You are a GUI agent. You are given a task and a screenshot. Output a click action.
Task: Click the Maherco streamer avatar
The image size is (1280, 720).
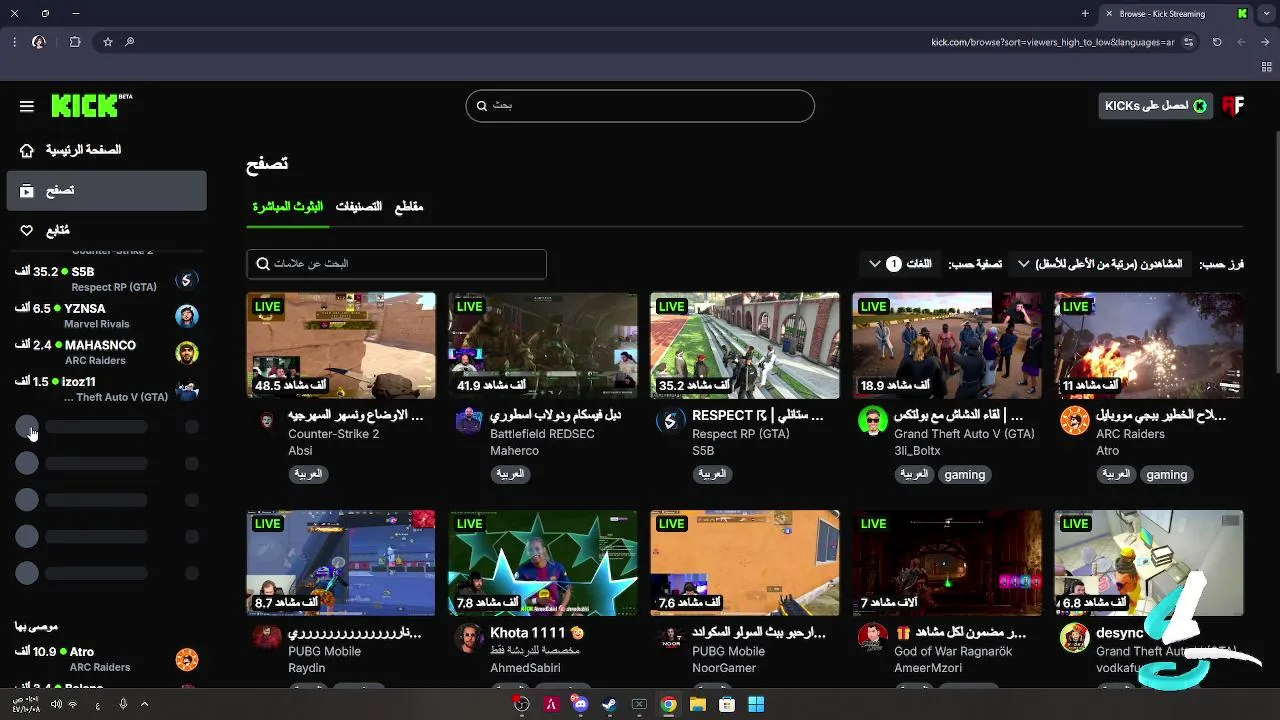tap(468, 421)
